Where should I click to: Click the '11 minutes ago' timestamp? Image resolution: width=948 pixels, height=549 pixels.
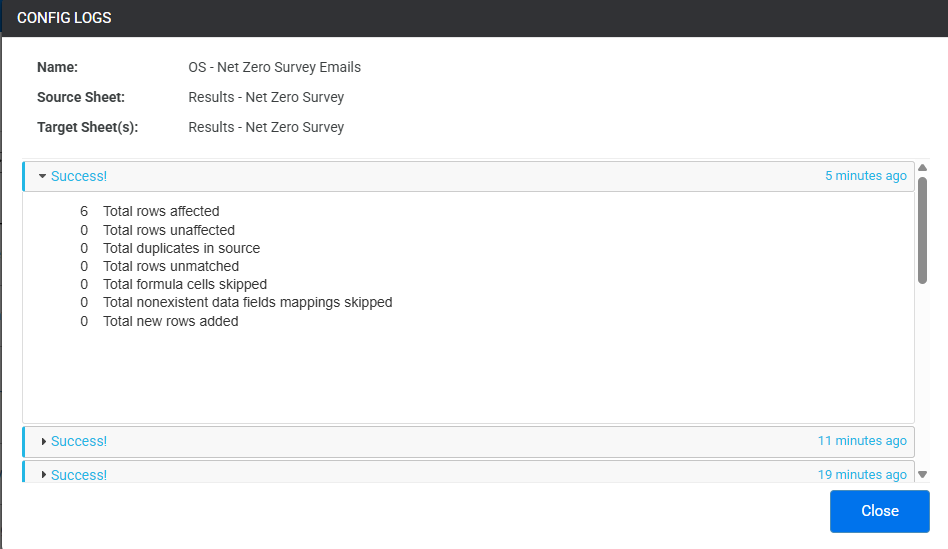862,441
